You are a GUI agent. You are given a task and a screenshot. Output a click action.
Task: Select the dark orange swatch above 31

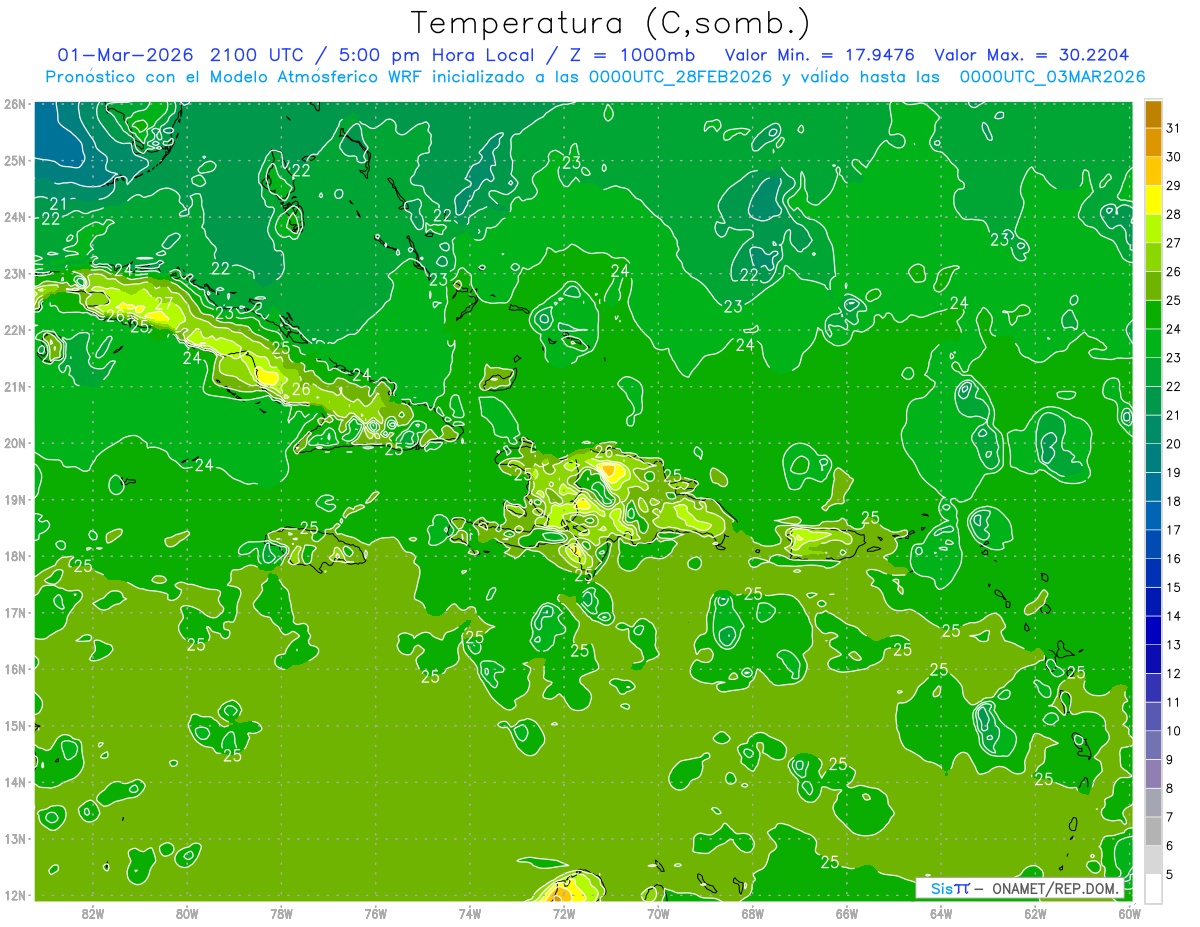point(1153,114)
